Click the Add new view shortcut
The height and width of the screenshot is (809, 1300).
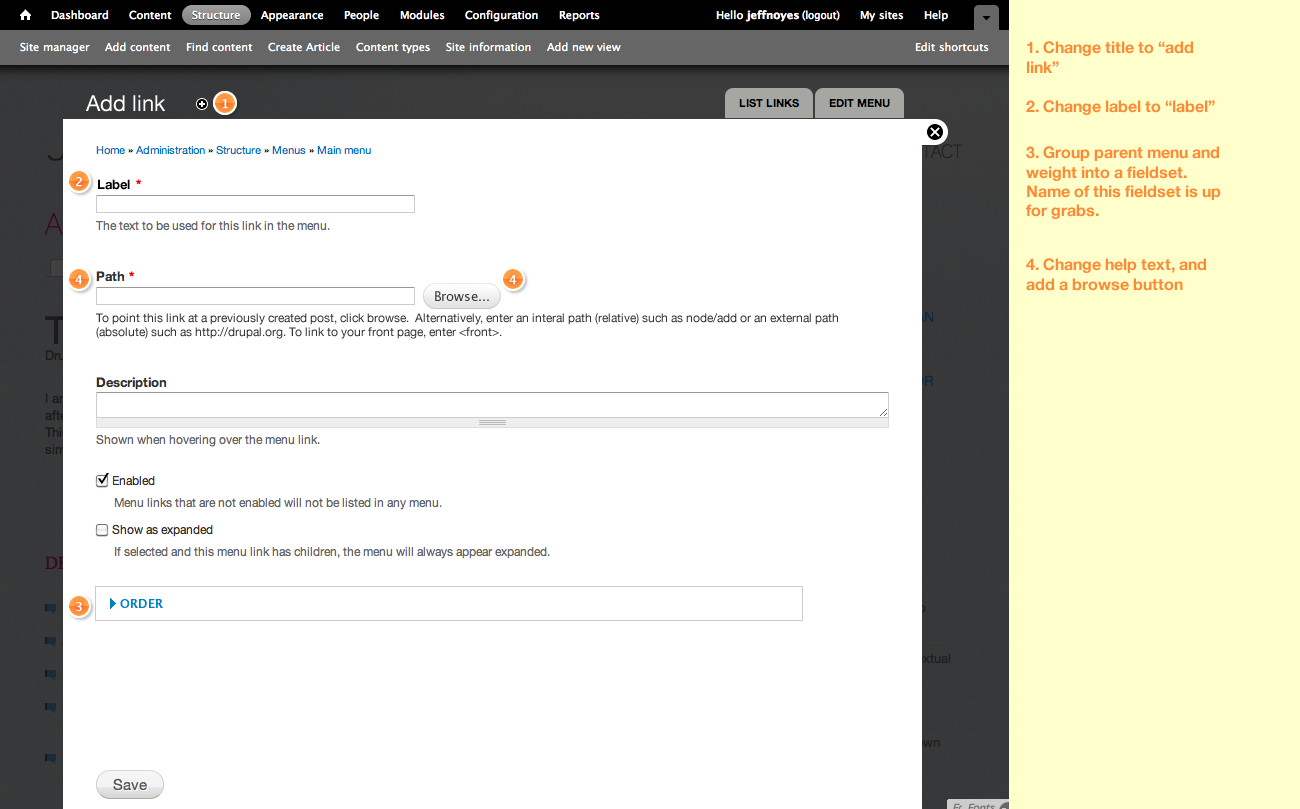(584, 47)
